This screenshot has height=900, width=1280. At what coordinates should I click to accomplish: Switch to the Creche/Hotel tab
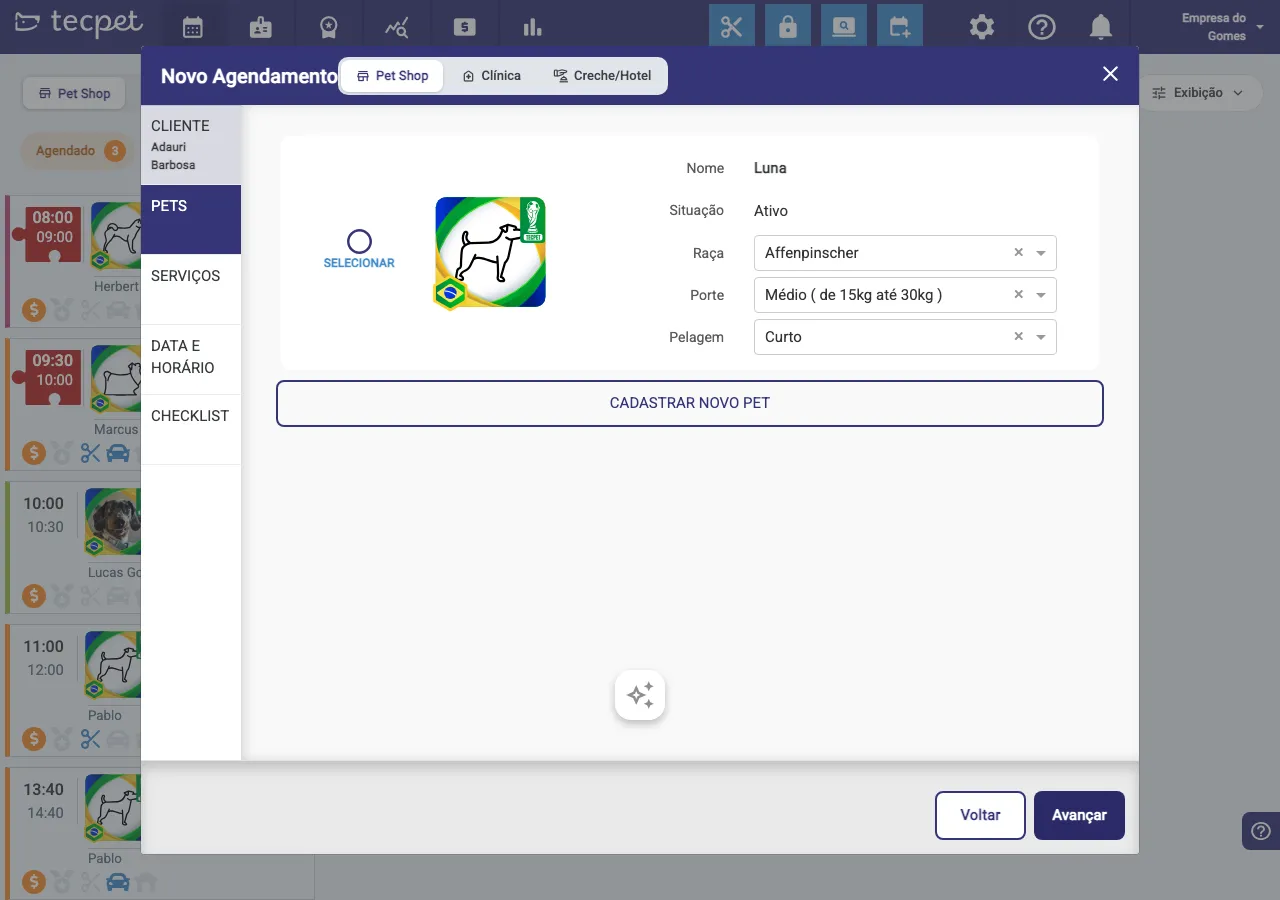pyautogui.click(x=602, y=75)
